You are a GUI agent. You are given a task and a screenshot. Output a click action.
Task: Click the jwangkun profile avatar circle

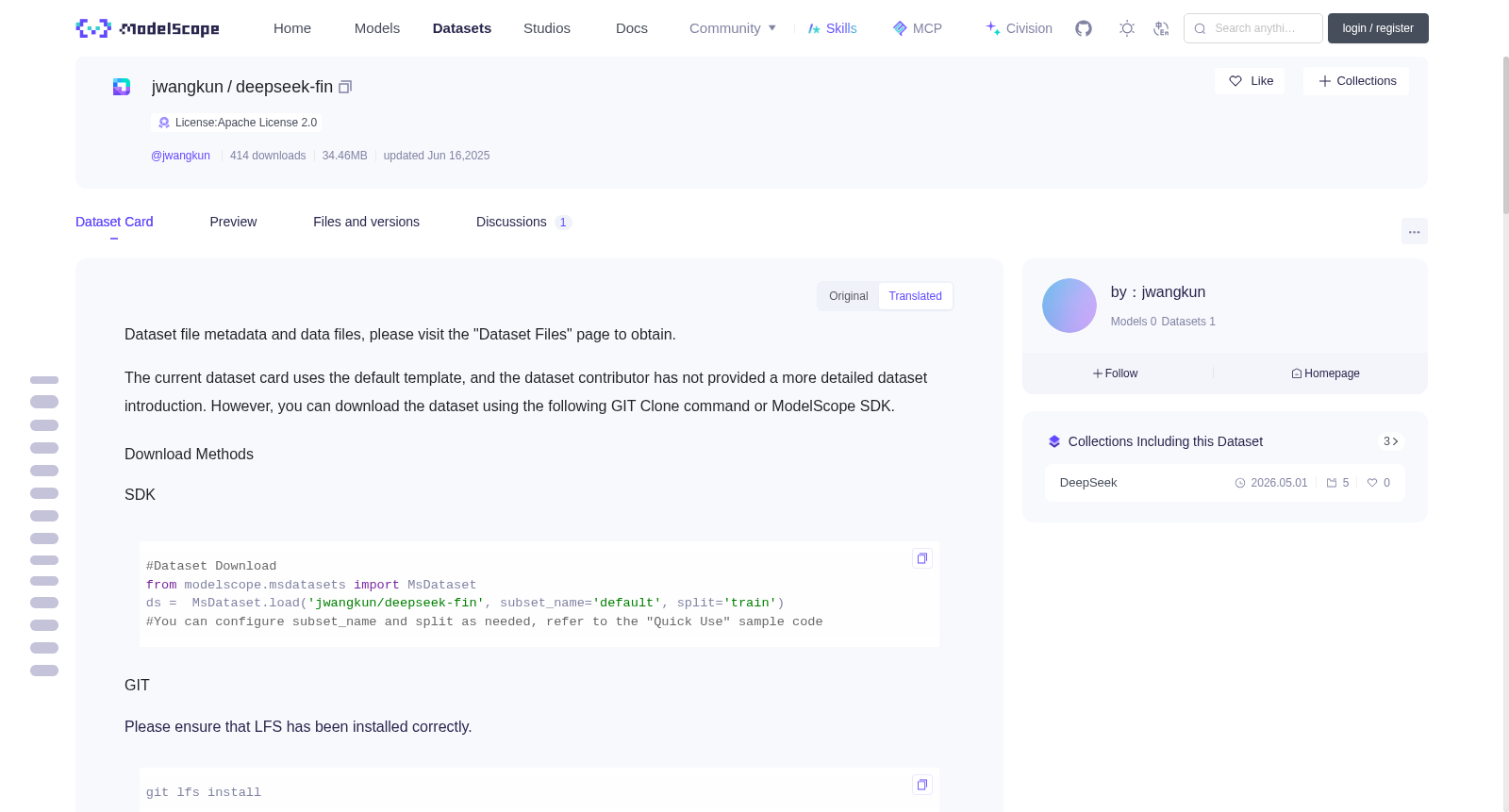tap(1070, 306)
